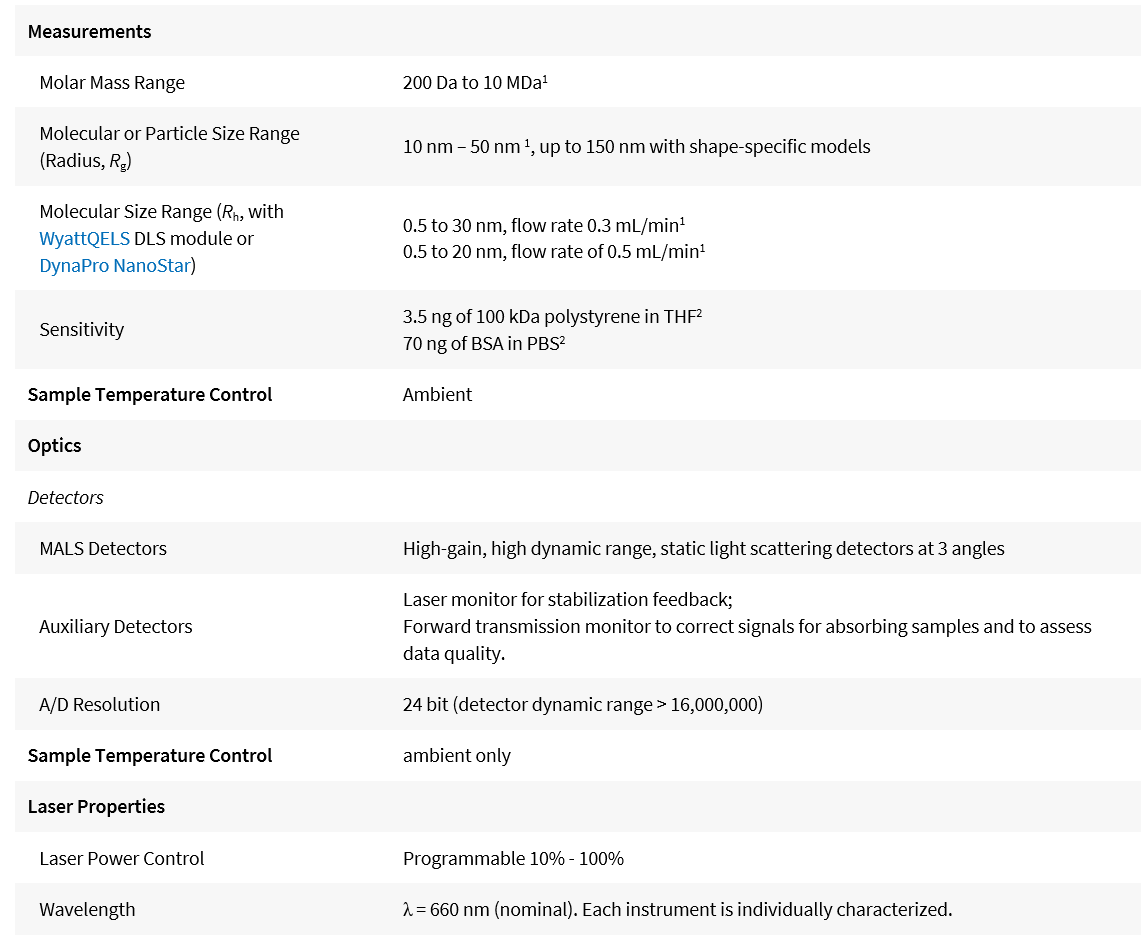This screenshot has height=938, width=1142.
Task: Click the MALS Detectors row label
Action: [x=103, y=549]
